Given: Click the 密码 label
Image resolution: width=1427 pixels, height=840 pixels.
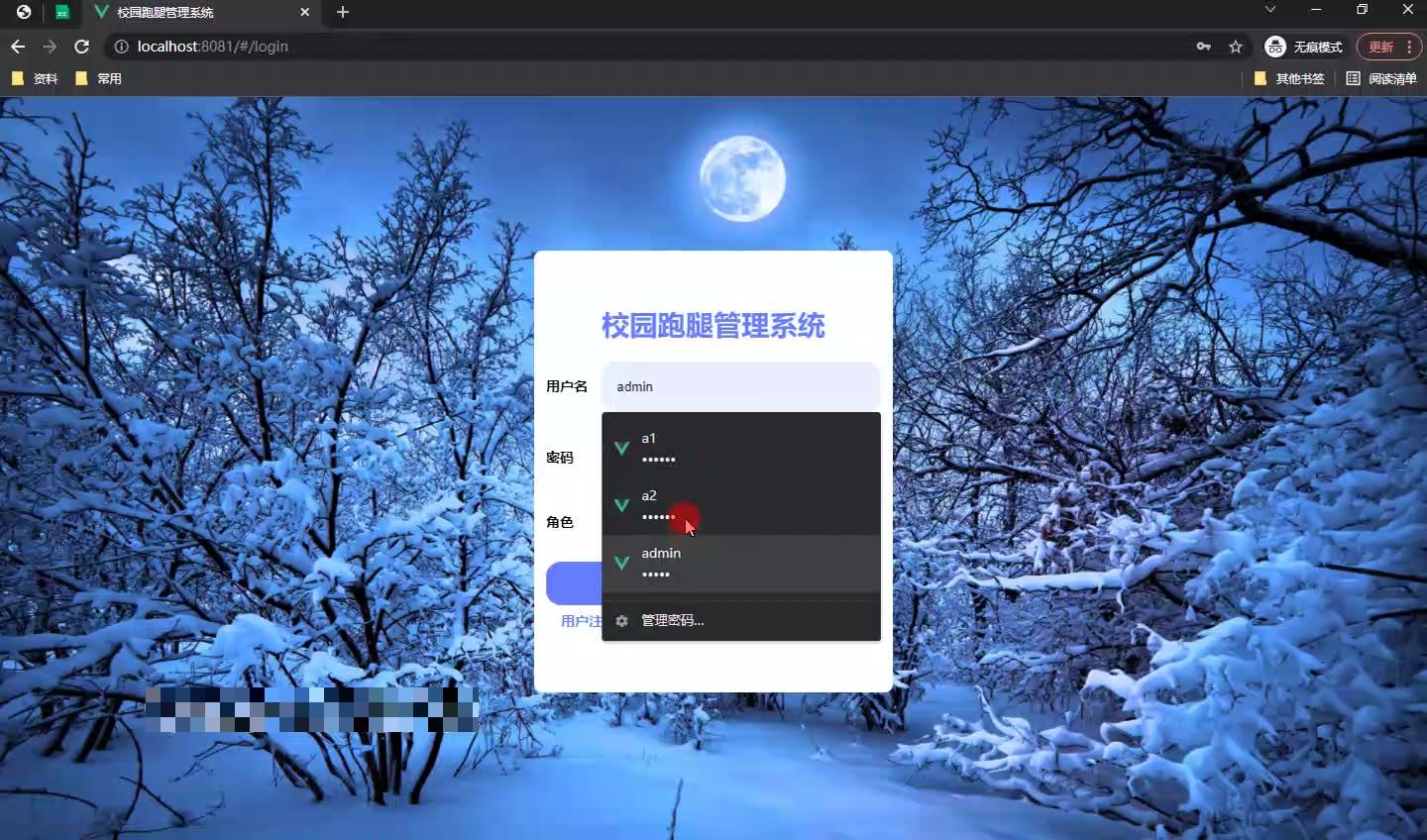Looking at the screenshot, I should point(560,458).
